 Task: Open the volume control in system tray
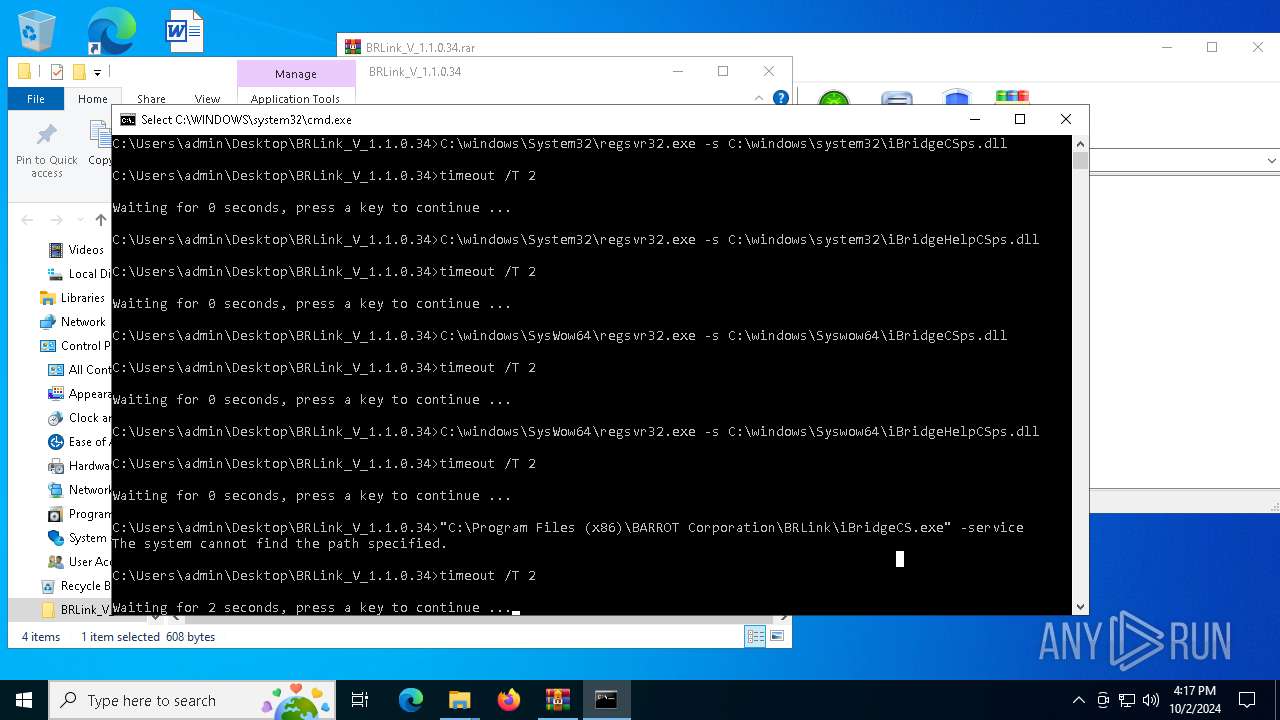click(1151, 700)
